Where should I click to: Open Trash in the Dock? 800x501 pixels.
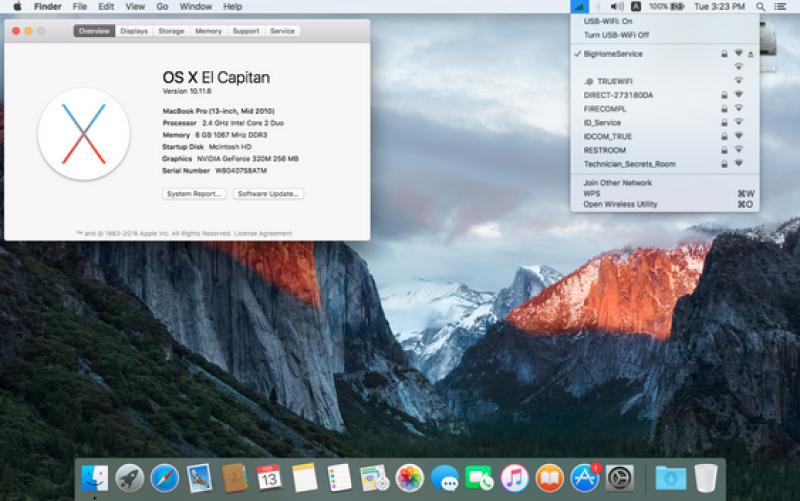pyautogui.click(x=706, y=478)
